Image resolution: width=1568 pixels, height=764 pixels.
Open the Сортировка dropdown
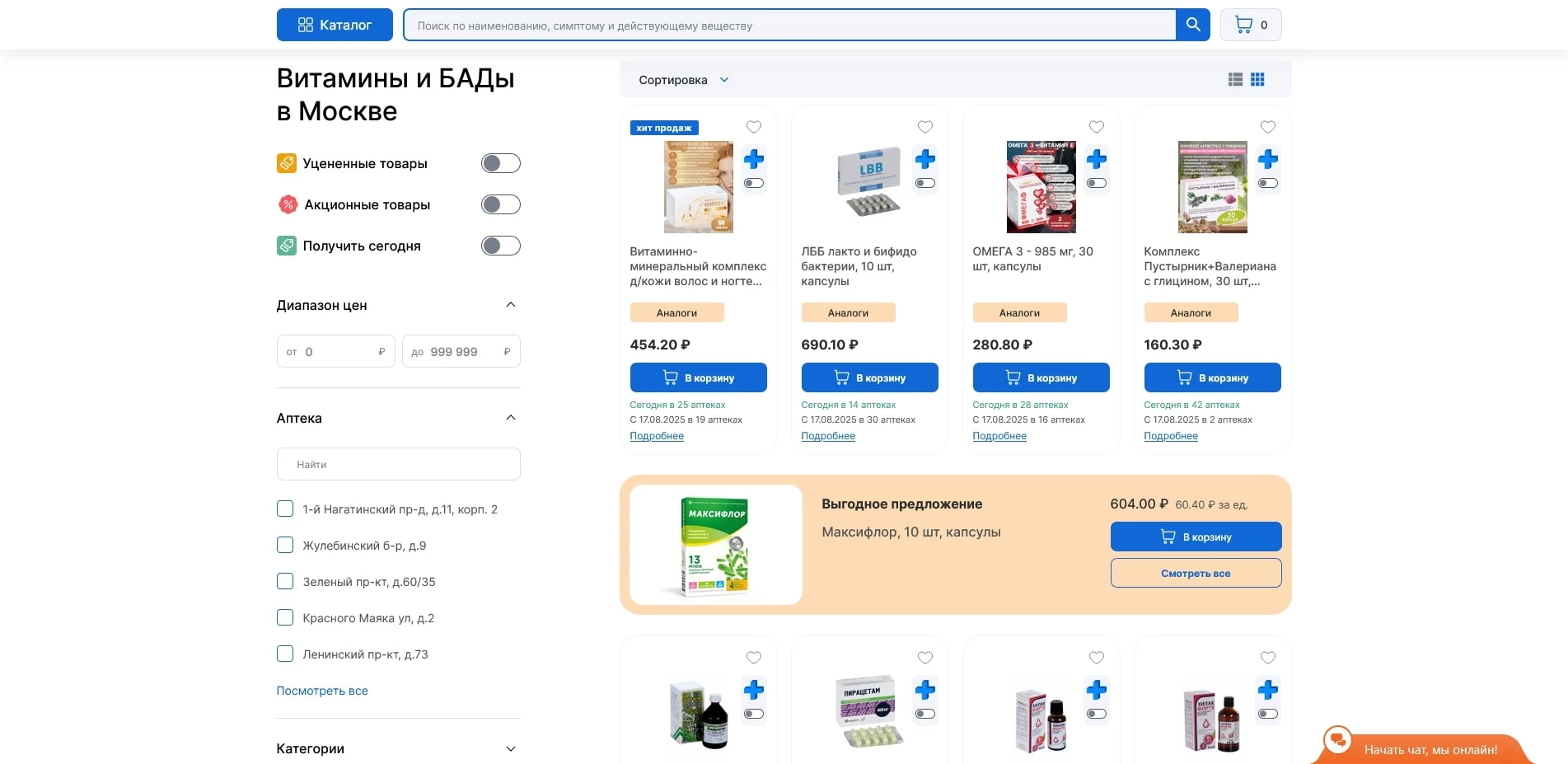pos(682,79)
